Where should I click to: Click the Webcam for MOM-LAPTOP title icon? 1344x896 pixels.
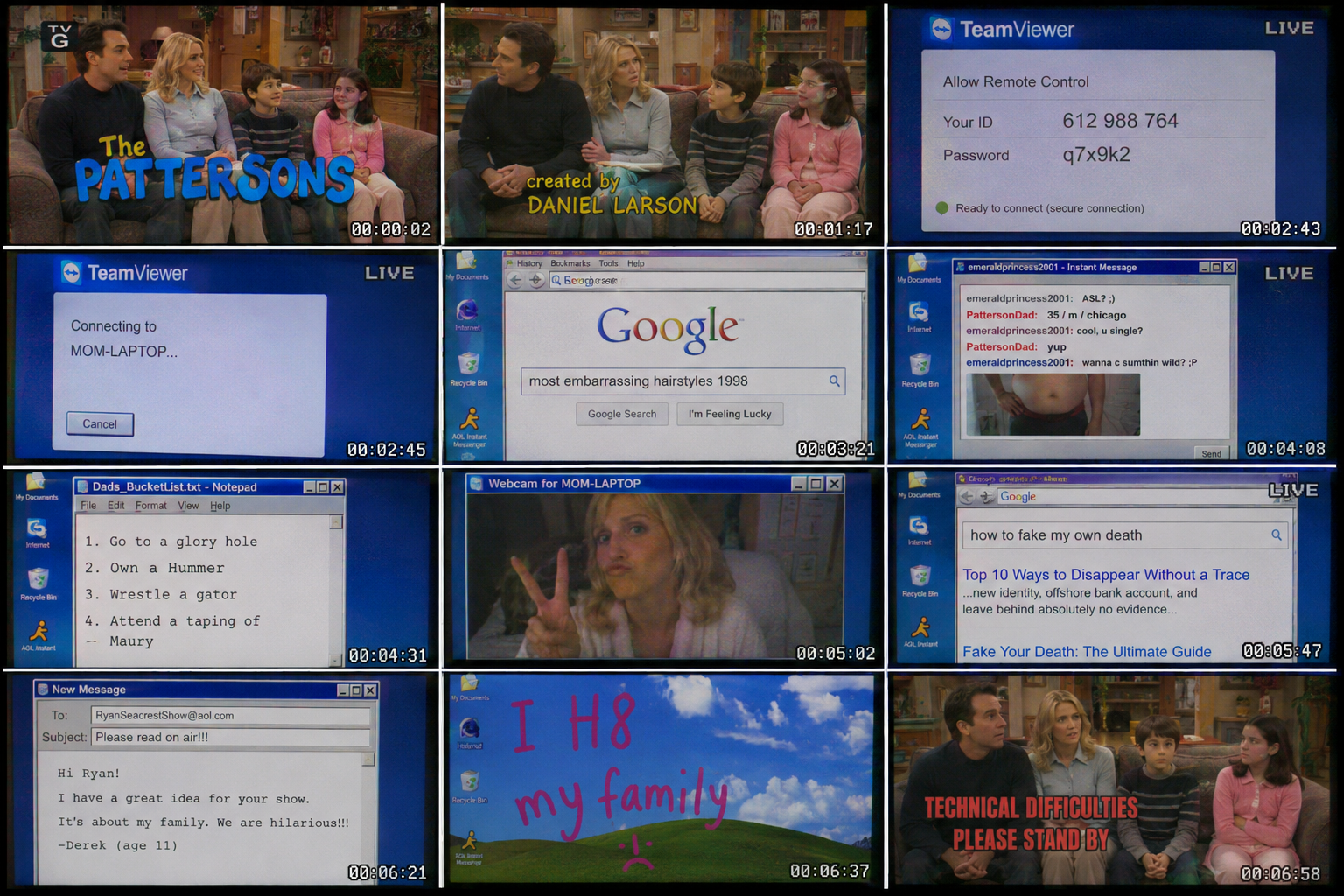click(477, 483)
